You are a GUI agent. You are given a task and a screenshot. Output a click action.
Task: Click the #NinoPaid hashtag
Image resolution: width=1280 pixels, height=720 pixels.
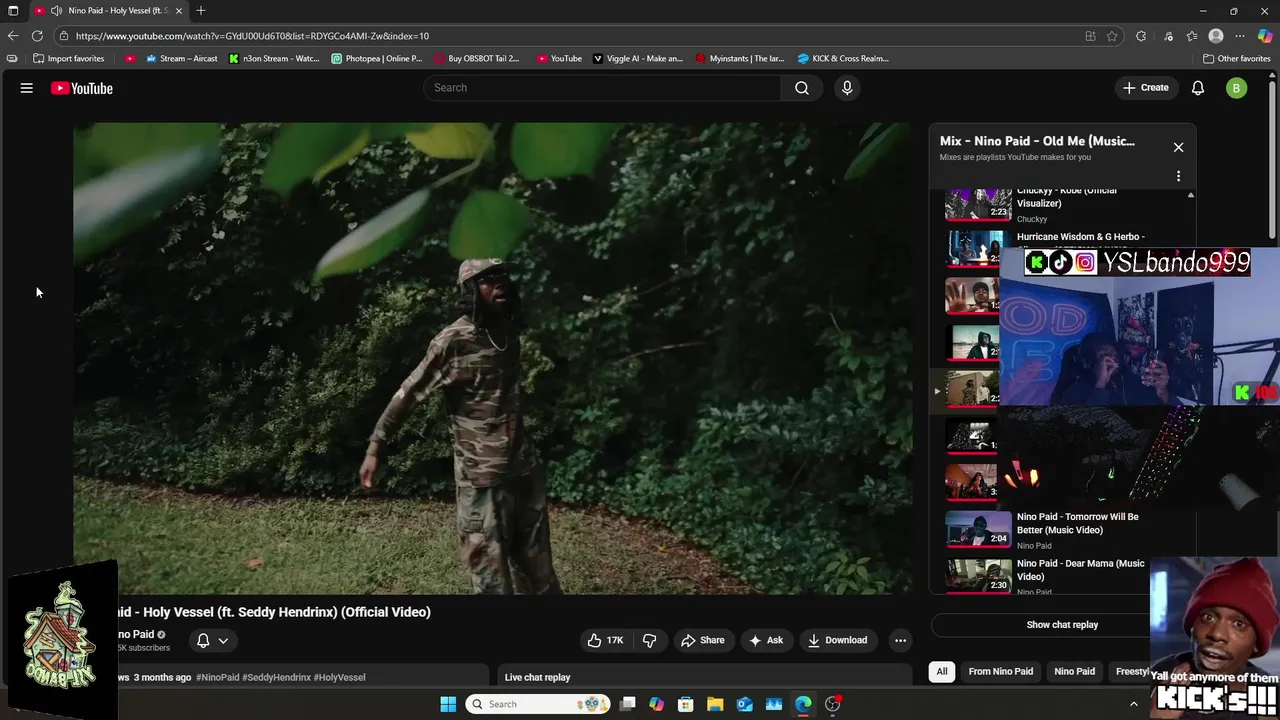217,677
